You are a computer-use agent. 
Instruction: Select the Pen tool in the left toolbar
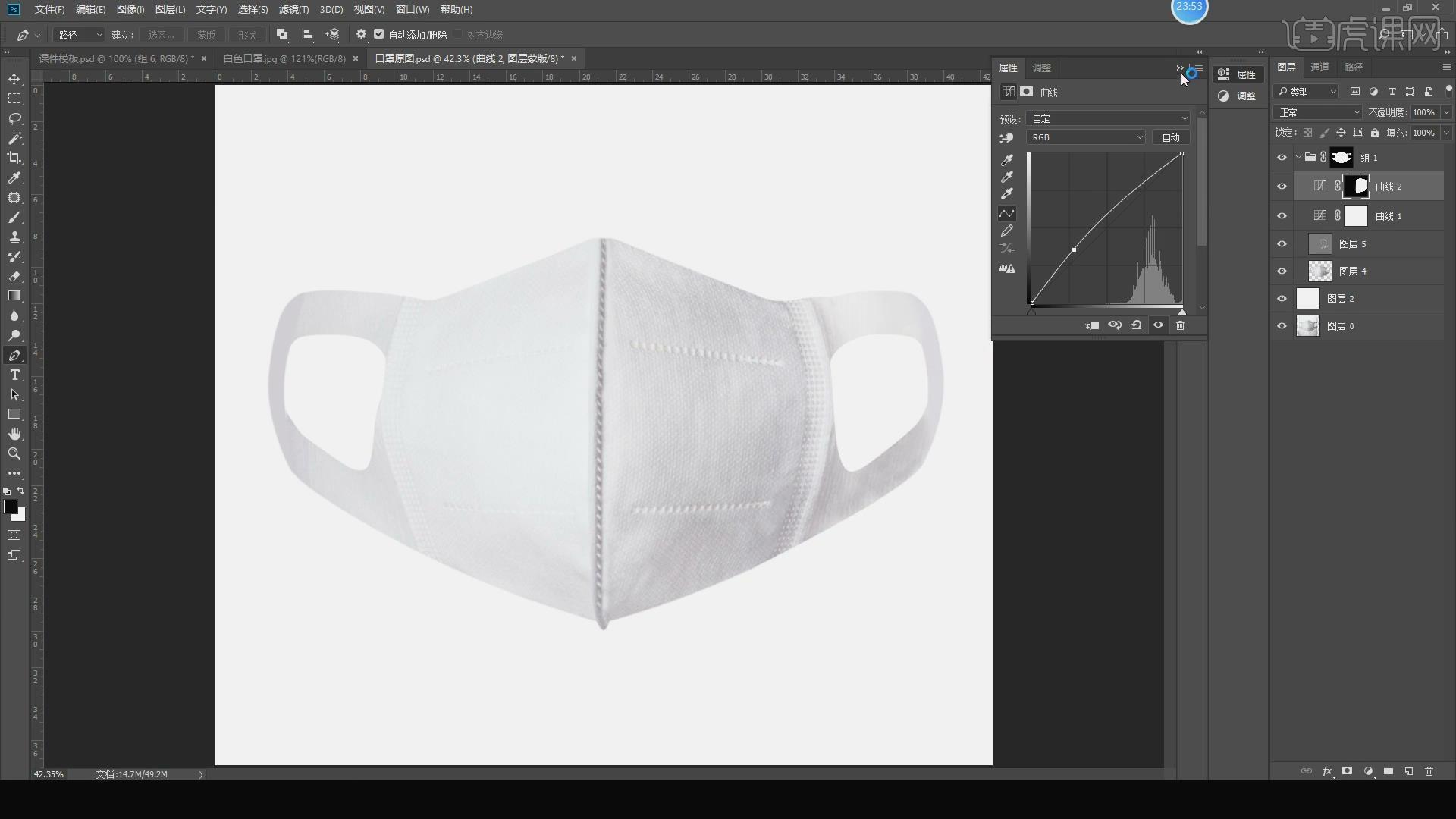tap(14, 356)
